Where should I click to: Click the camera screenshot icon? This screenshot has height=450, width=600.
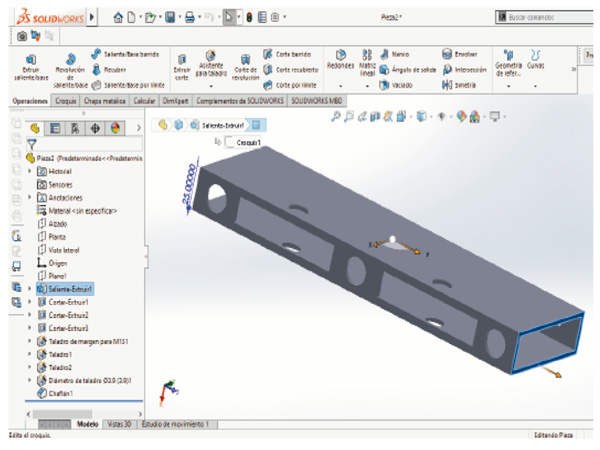(22, 36)
